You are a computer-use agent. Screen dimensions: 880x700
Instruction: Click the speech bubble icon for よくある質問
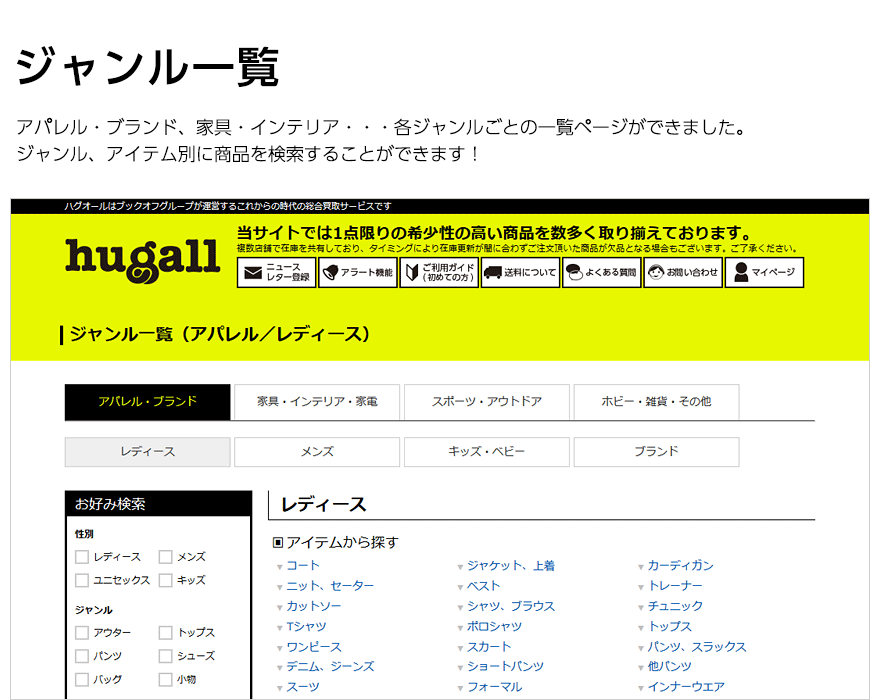click(574, 272)
